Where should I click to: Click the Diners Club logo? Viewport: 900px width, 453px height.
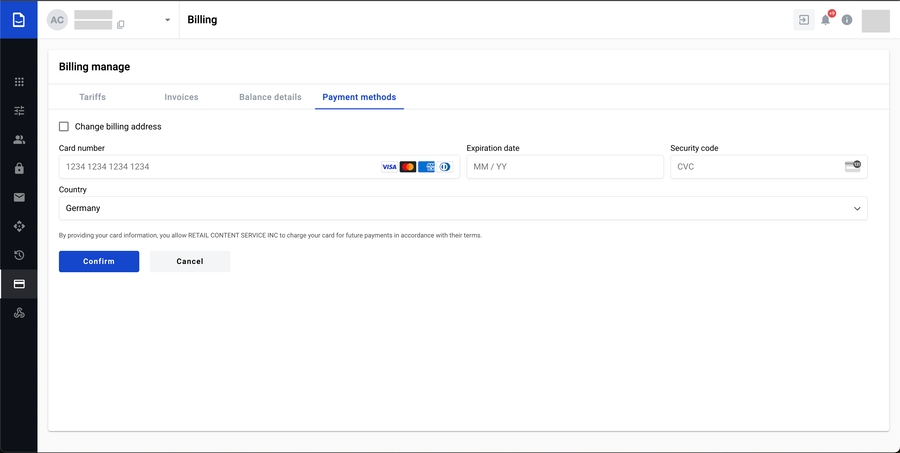pos(445,167)
